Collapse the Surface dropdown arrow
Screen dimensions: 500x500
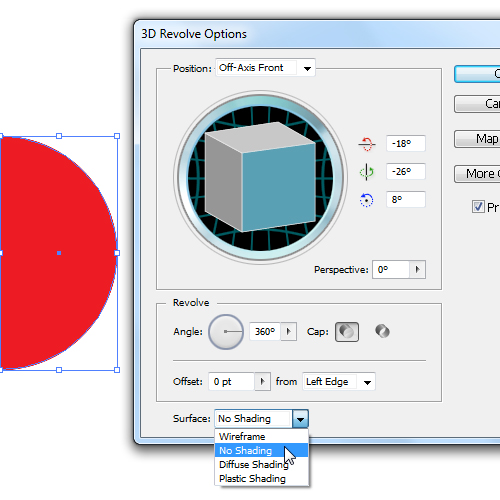(x=300, y=419)
